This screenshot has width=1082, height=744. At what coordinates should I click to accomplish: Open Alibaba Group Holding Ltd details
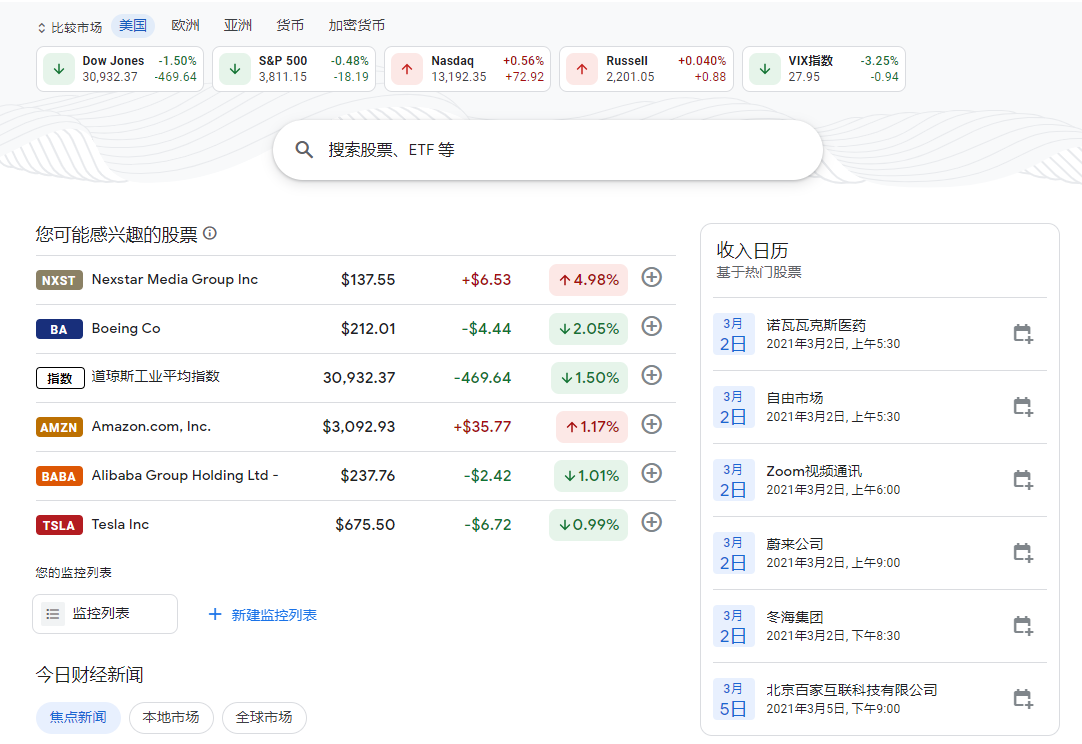coord(182,473)
